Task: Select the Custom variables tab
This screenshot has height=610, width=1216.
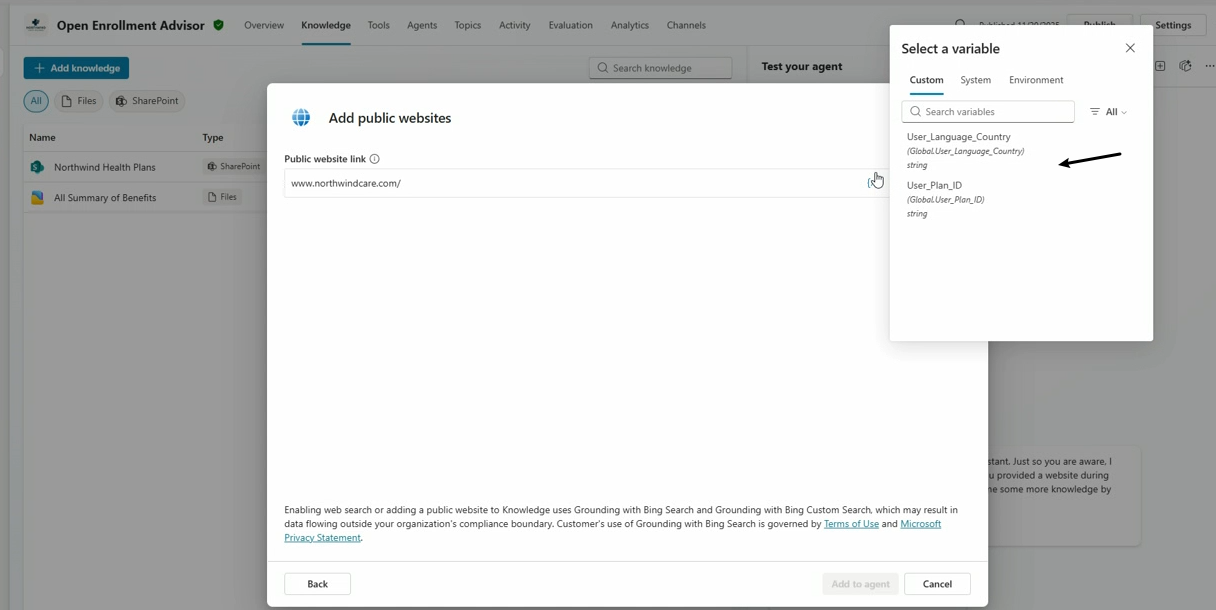Action: [x=926, y=80]
